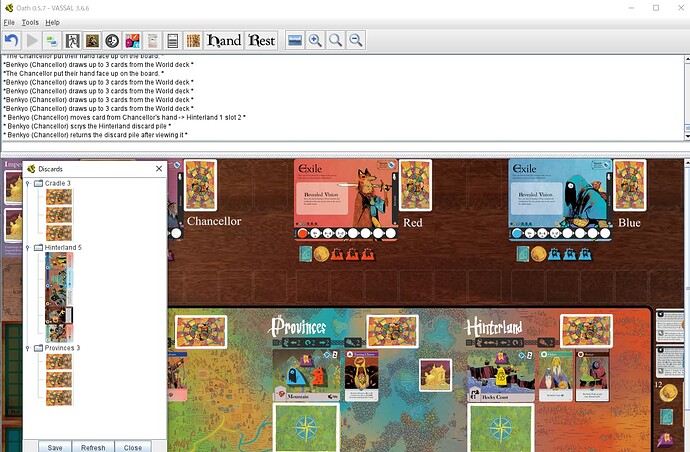The width and height of the screenshot is (690, 452).
Task: Open the server connection icon
Action: pos(52,41)
